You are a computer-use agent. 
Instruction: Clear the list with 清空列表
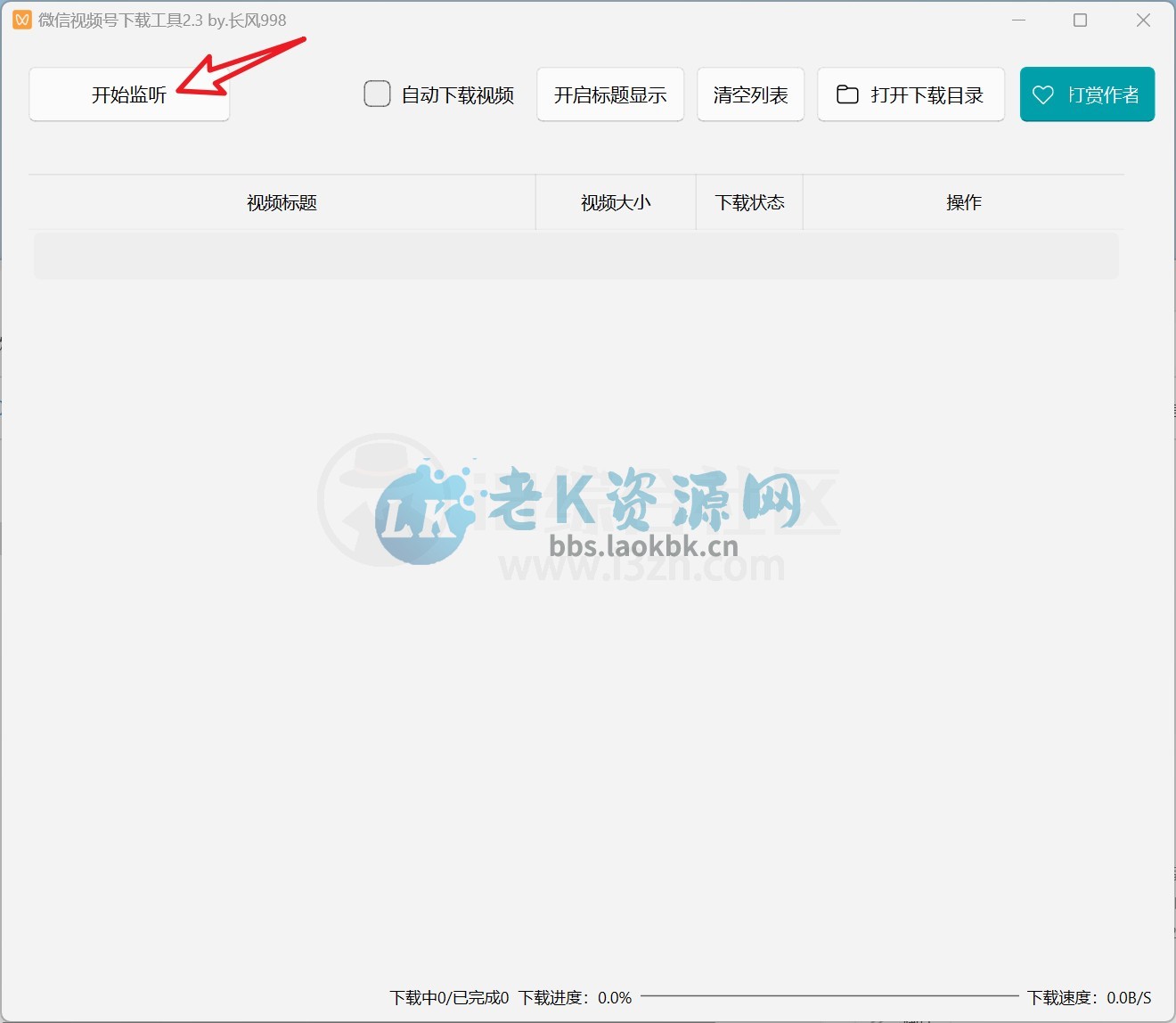[x=751, y=94]
